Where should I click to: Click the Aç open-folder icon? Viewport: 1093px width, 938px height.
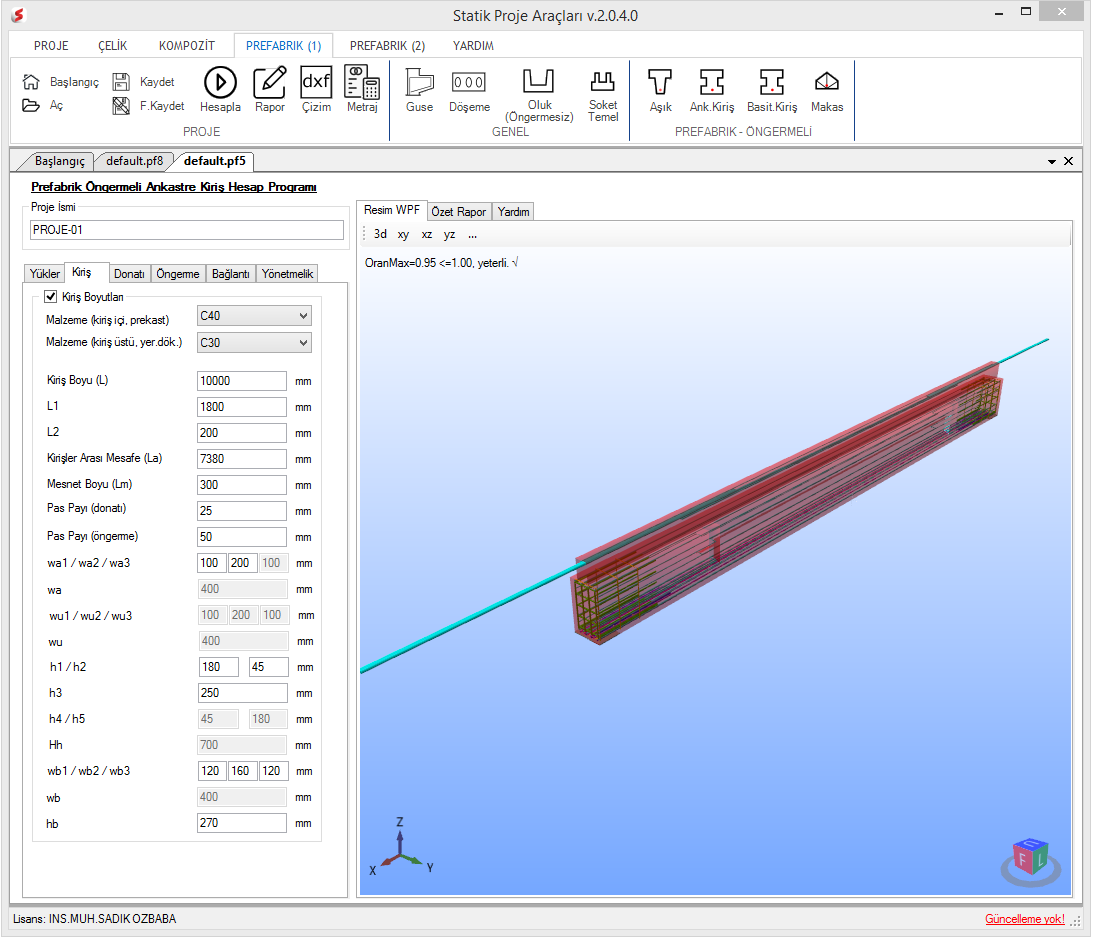(31, 105)
